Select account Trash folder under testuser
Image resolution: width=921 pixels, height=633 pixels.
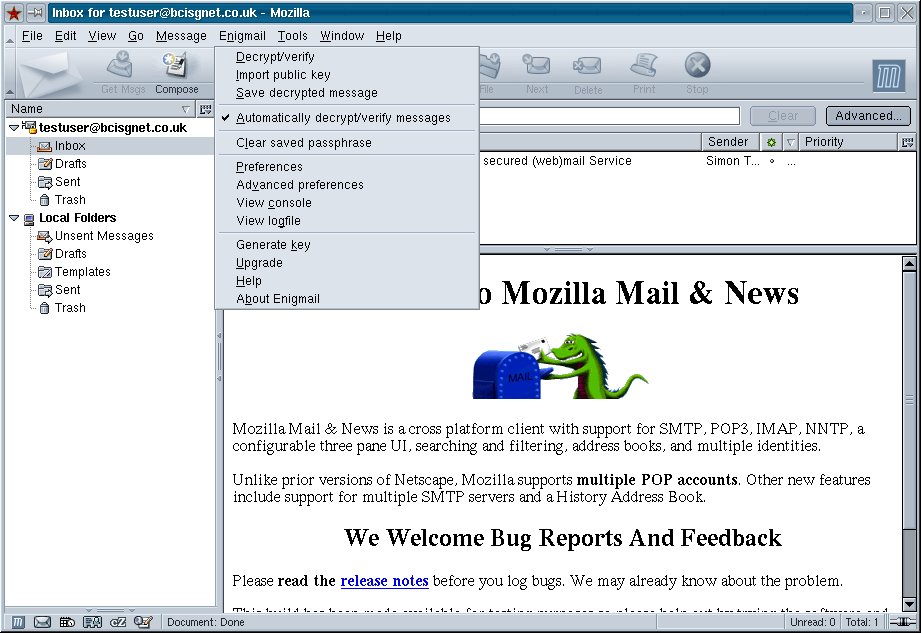(70, 200)
